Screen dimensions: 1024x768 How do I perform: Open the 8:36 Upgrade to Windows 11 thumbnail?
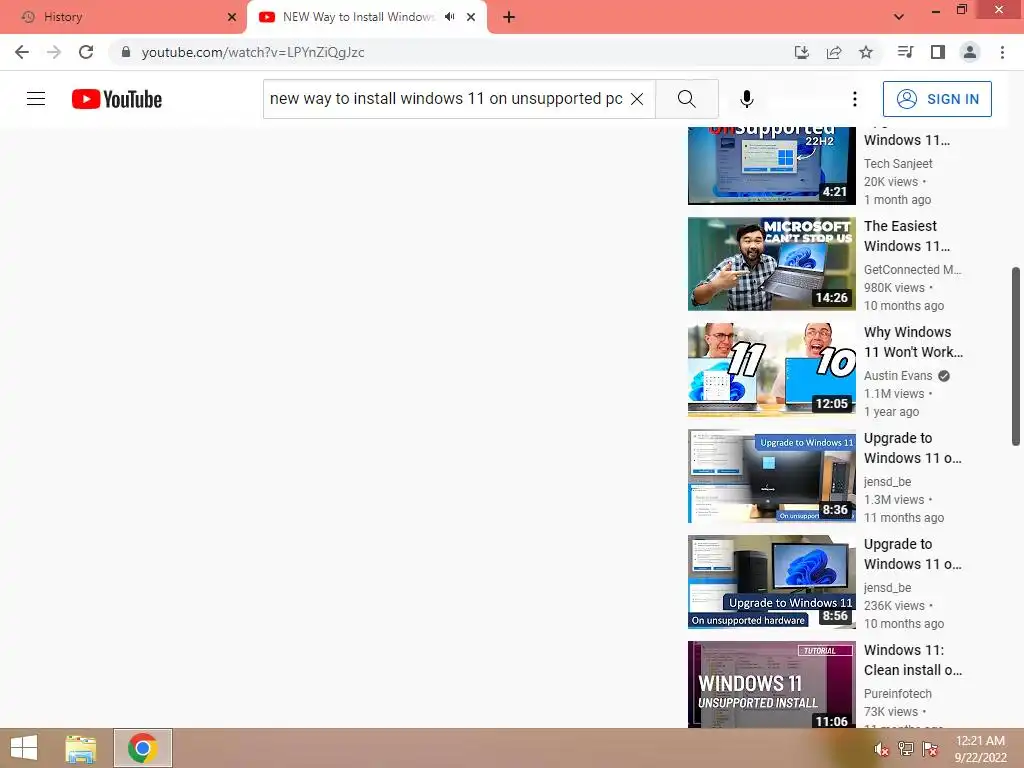pyautogui.click(x=771, y=476)
